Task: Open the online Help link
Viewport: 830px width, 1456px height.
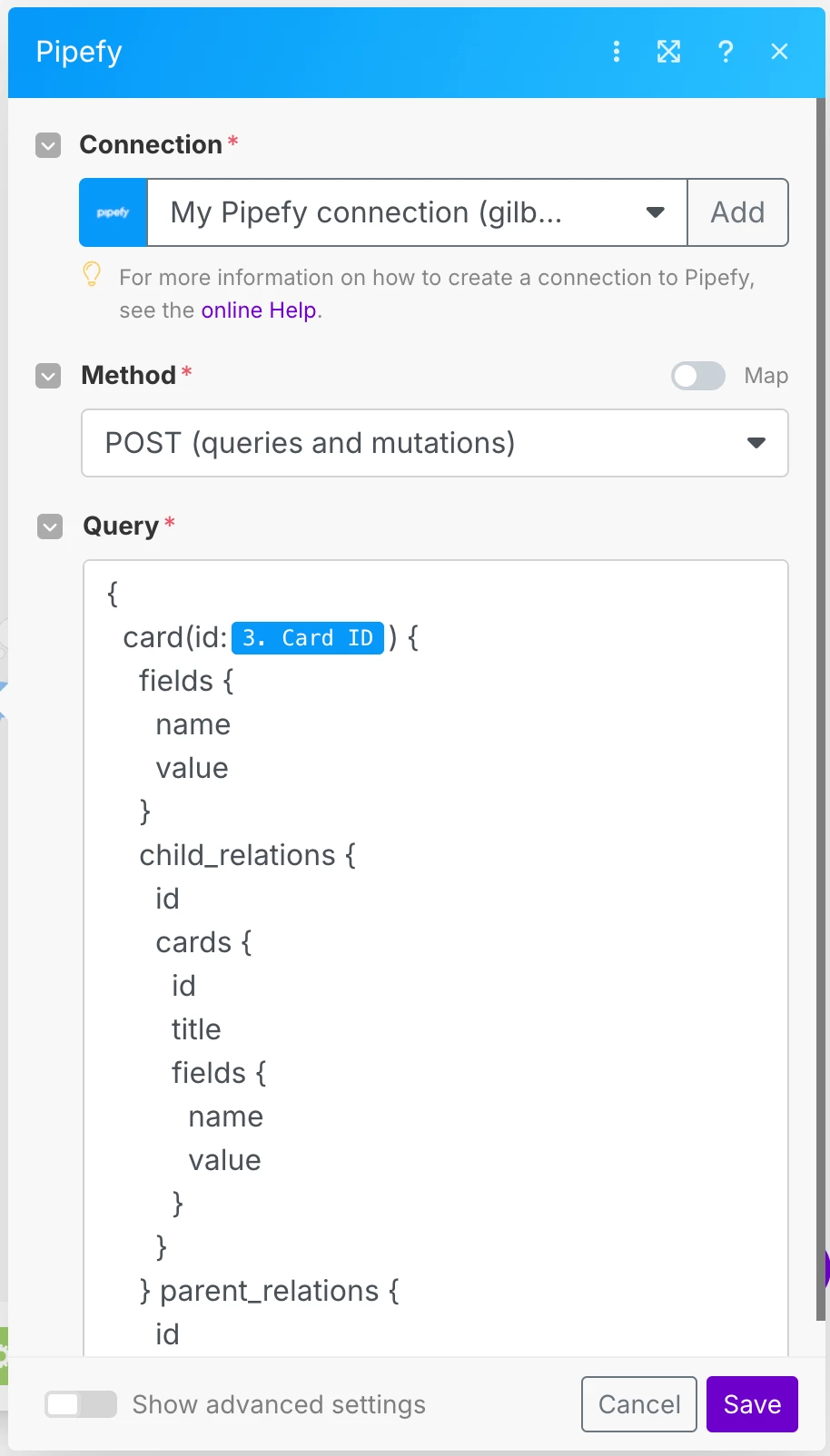Action: point(259,310)
